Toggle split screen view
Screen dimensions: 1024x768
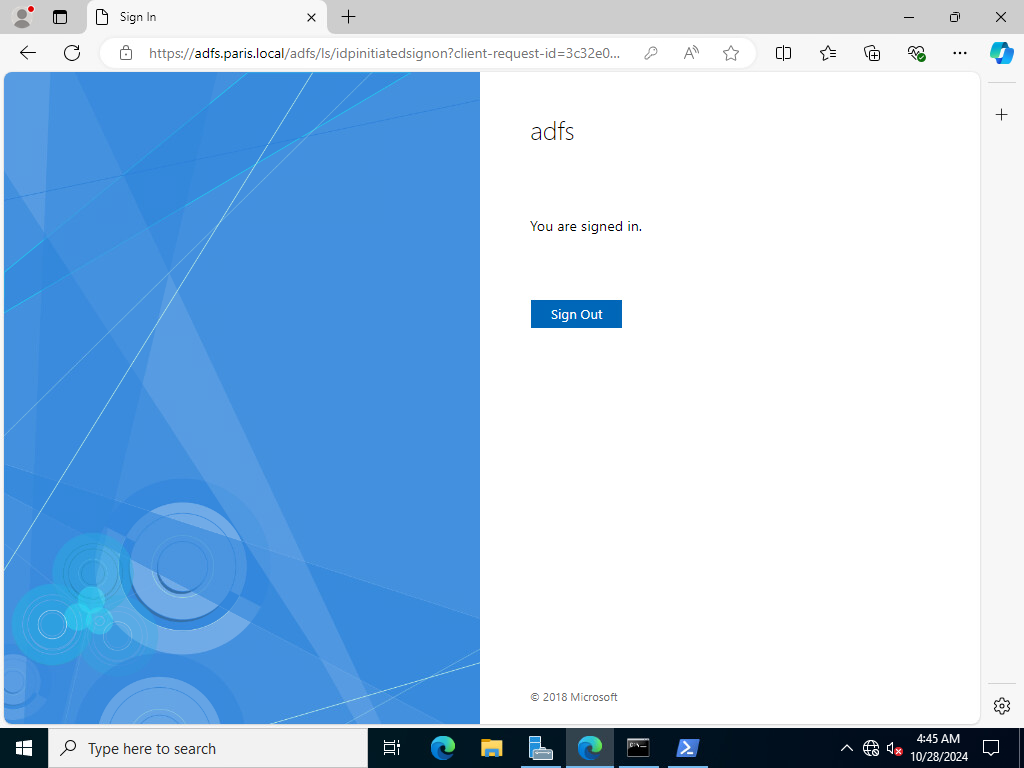point(783,53)
